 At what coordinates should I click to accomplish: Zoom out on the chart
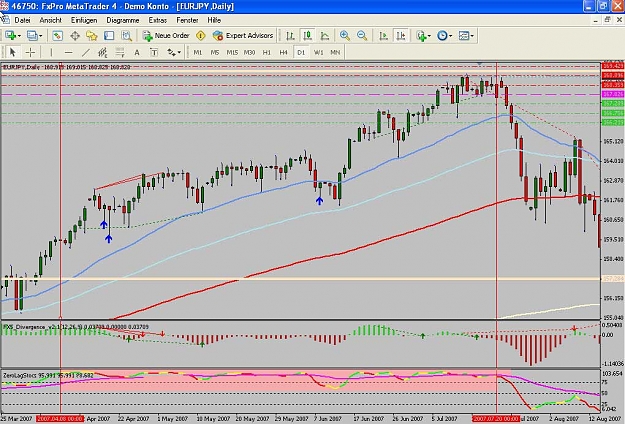click(362, 36)
